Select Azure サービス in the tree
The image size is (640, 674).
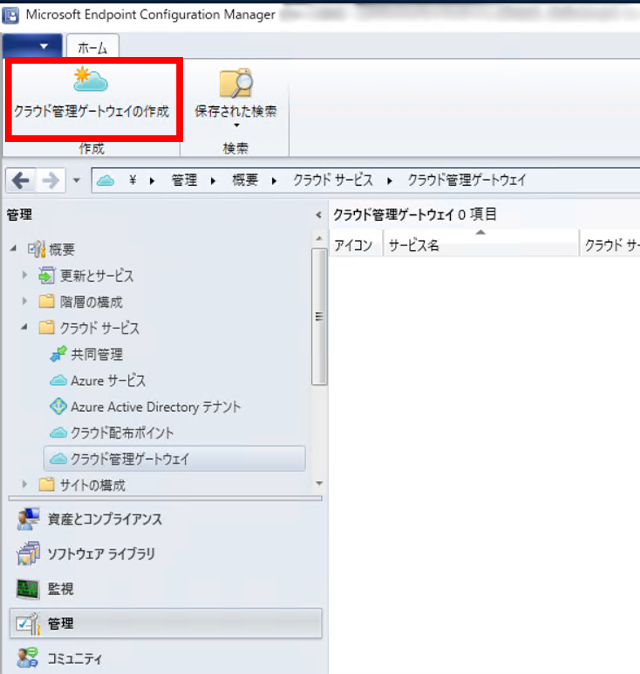tap(107, 381)
